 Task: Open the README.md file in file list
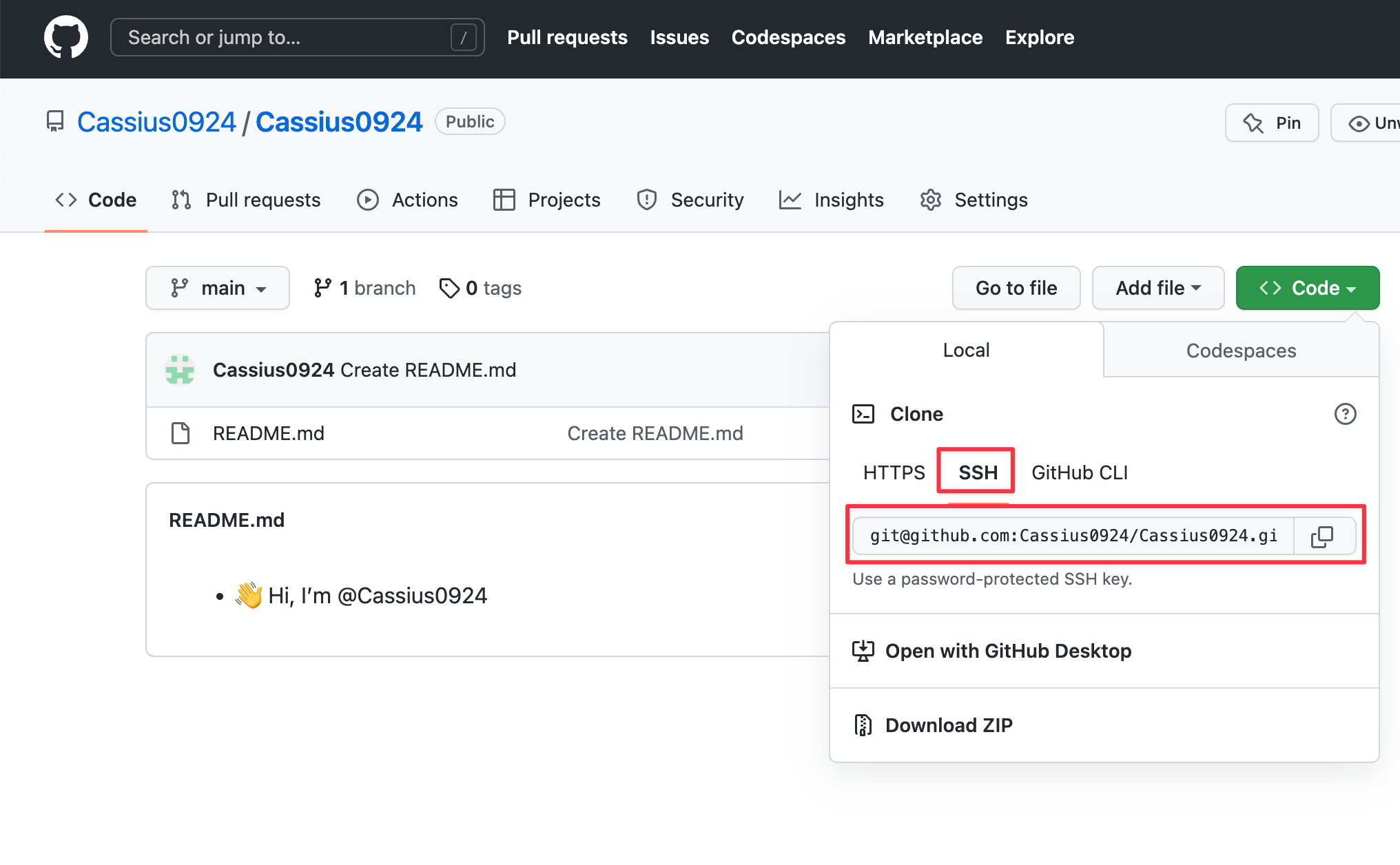tap(268, 433)
